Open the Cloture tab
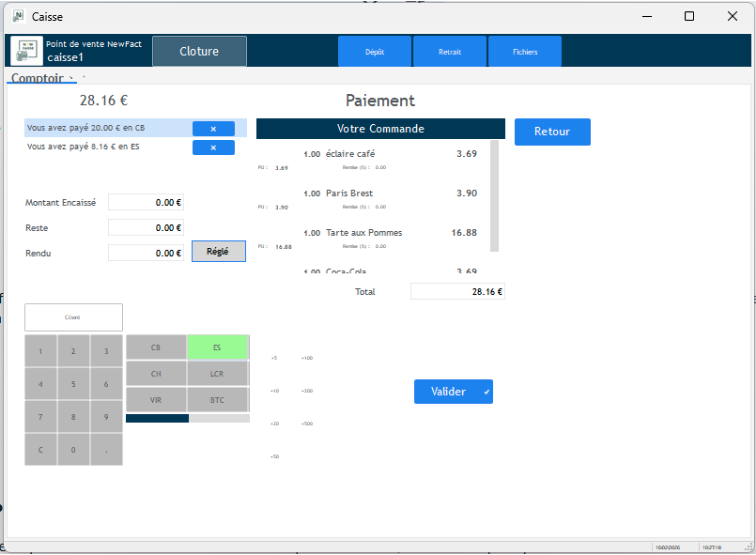The image size is (756, 555). [199, 51]
